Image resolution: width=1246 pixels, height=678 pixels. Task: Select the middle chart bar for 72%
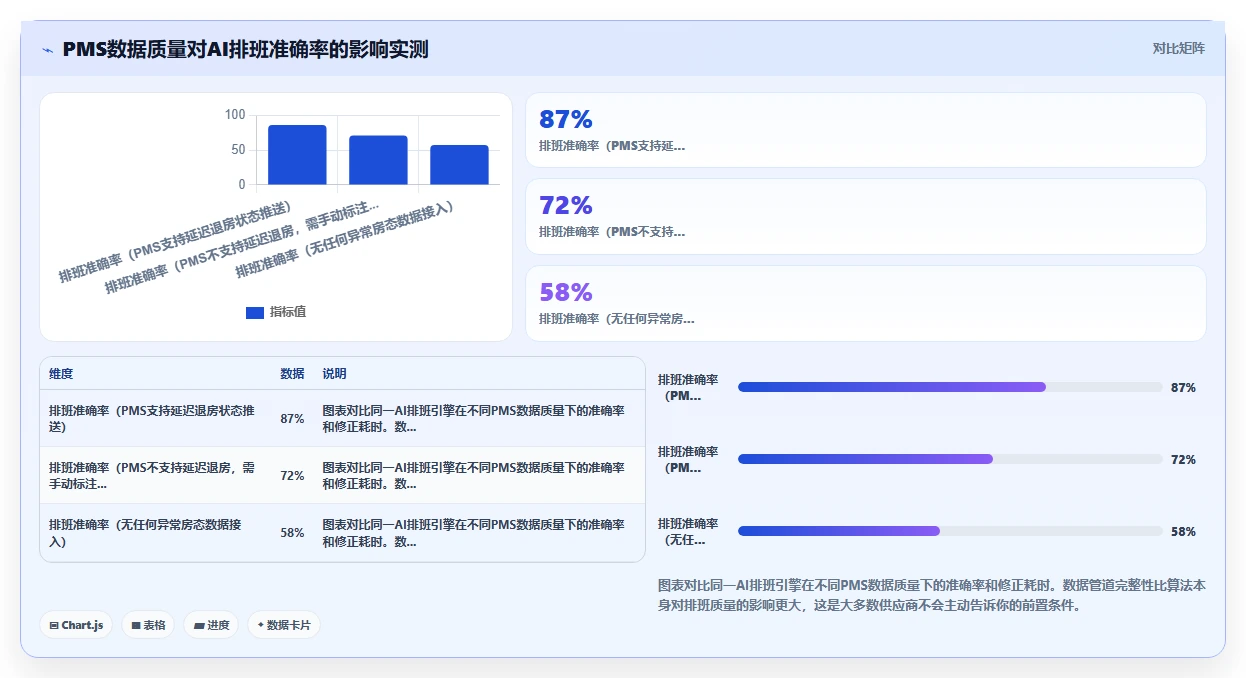[378, 160]
